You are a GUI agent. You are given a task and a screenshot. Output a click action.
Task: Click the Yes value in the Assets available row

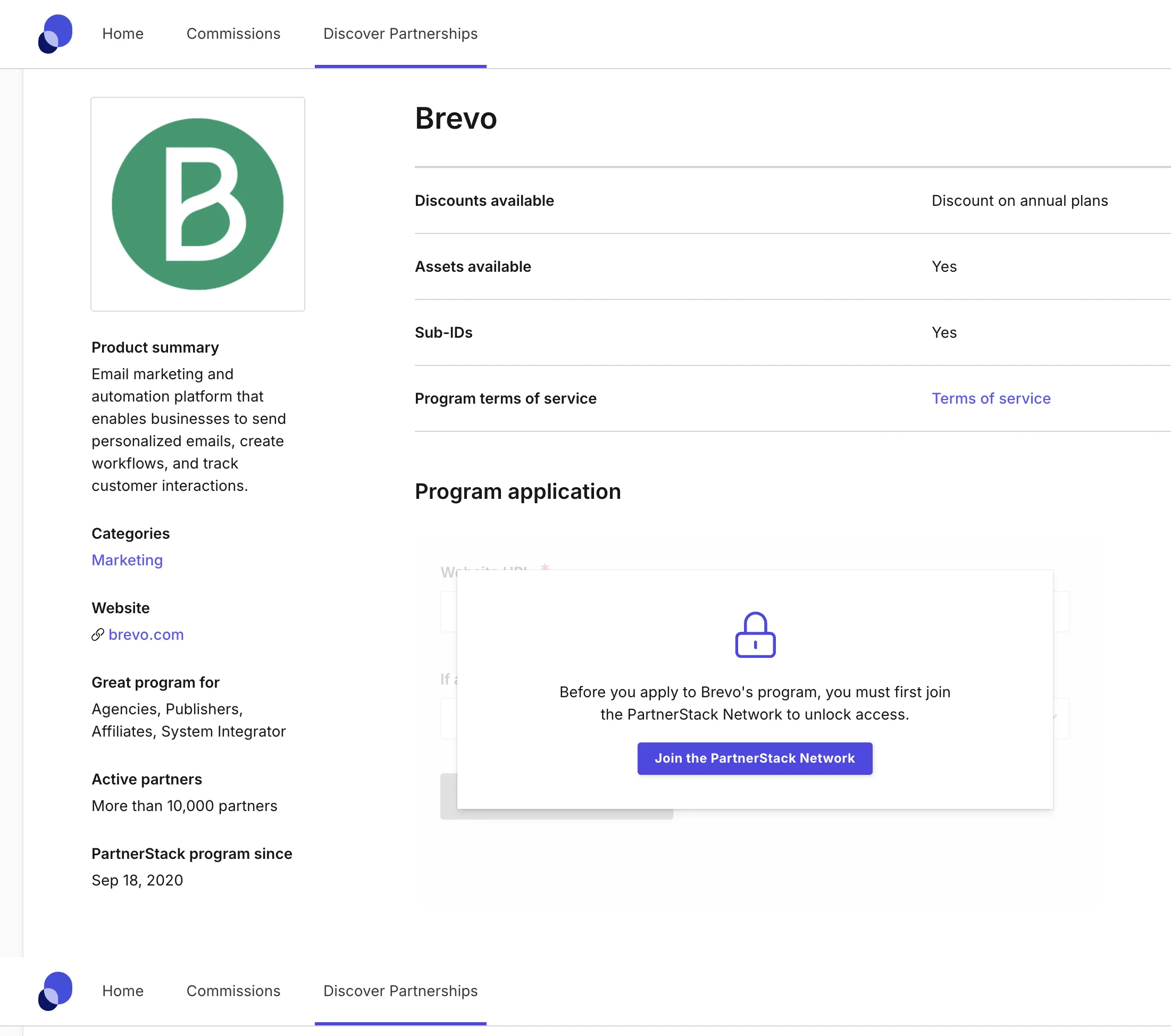944,266
